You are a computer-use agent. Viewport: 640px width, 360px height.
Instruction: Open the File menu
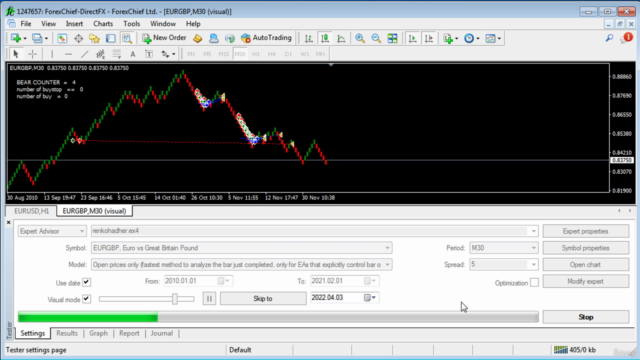click(26, 24)
